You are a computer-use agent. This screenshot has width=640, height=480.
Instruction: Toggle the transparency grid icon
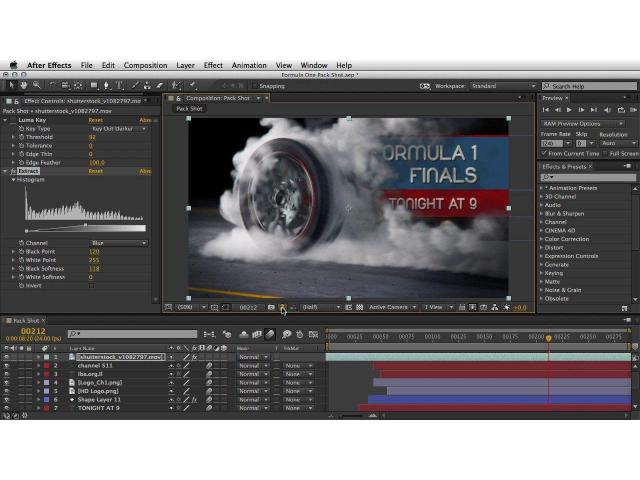point(360,307)
